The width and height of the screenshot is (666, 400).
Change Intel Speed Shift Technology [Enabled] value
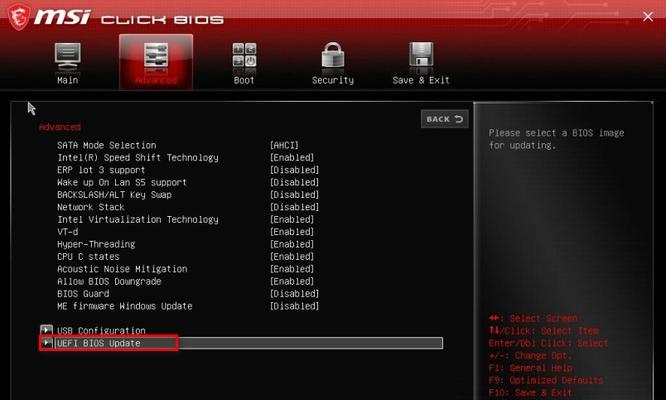(x=292, y=158)
